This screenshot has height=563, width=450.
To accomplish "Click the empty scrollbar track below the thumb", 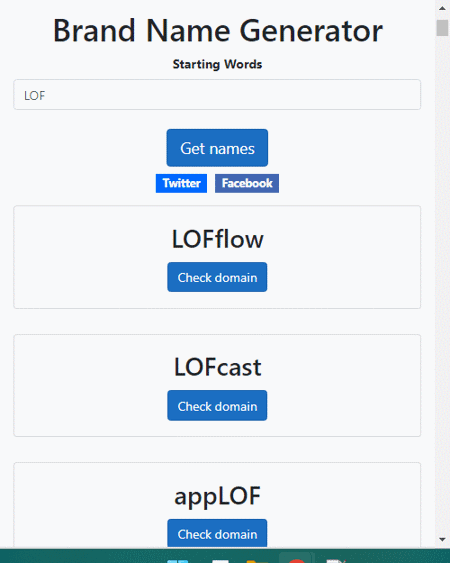I will tap(442, 284).
